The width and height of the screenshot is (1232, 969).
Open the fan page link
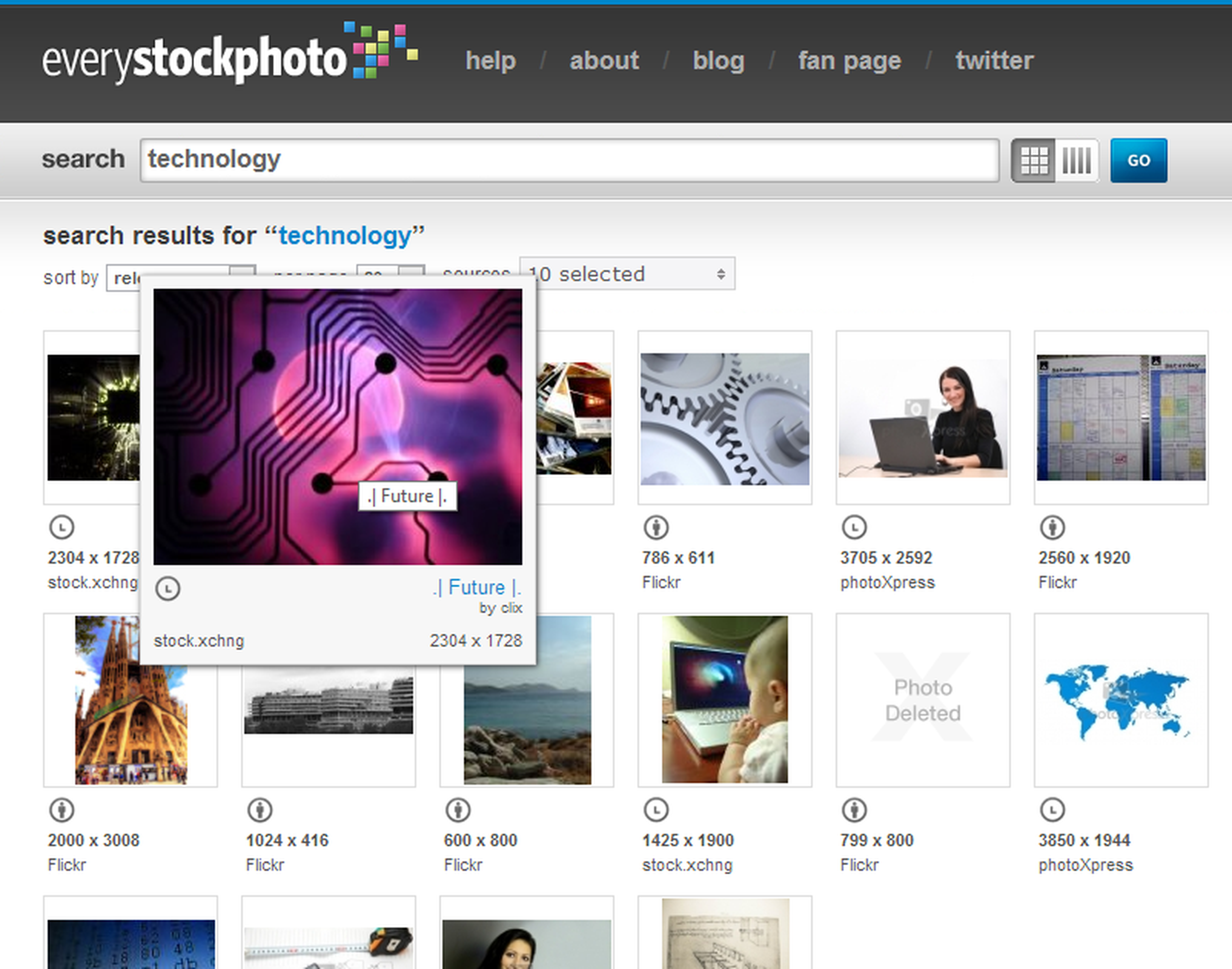coord(850,60)
